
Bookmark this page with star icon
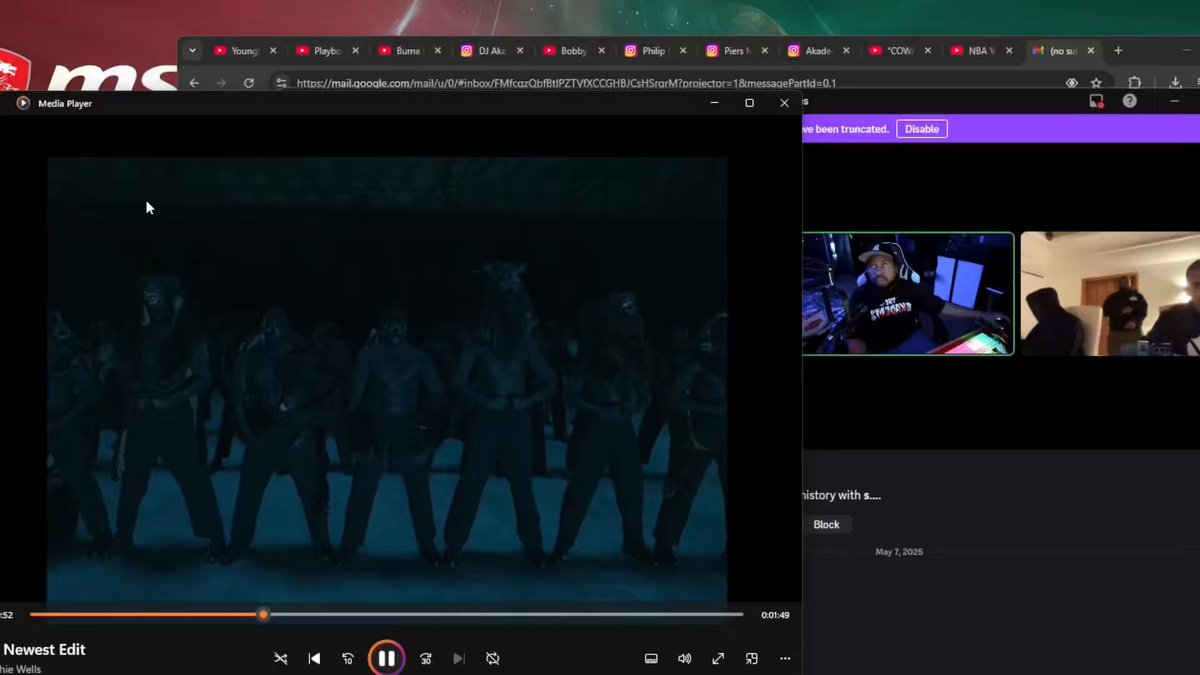1096,83
